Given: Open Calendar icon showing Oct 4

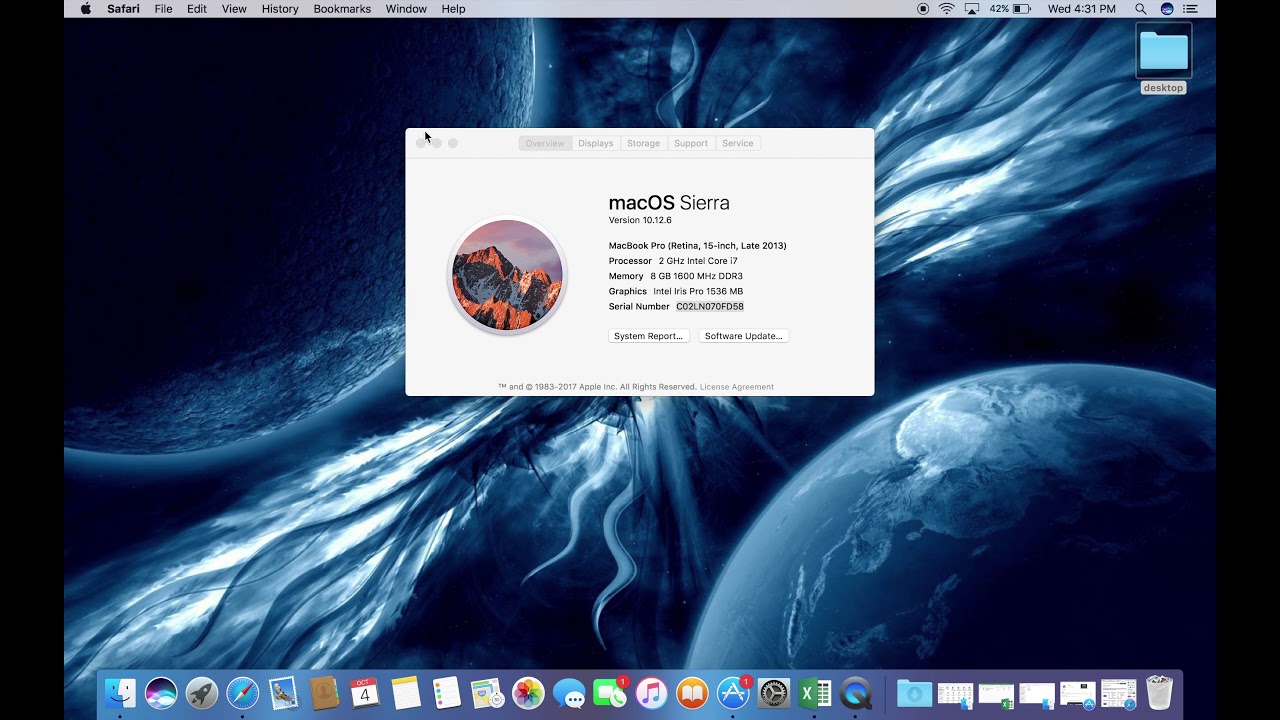Looking at the screenshot, I should click(x=365, y=693).
